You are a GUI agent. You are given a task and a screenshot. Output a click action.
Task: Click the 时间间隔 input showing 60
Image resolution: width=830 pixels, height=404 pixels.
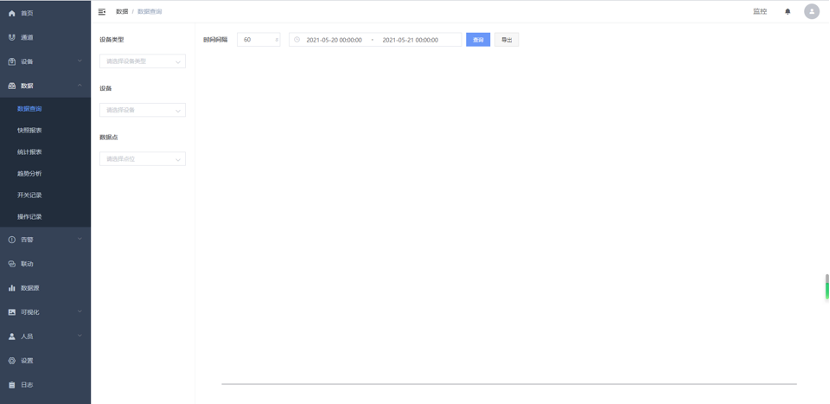tap(259, 40)
